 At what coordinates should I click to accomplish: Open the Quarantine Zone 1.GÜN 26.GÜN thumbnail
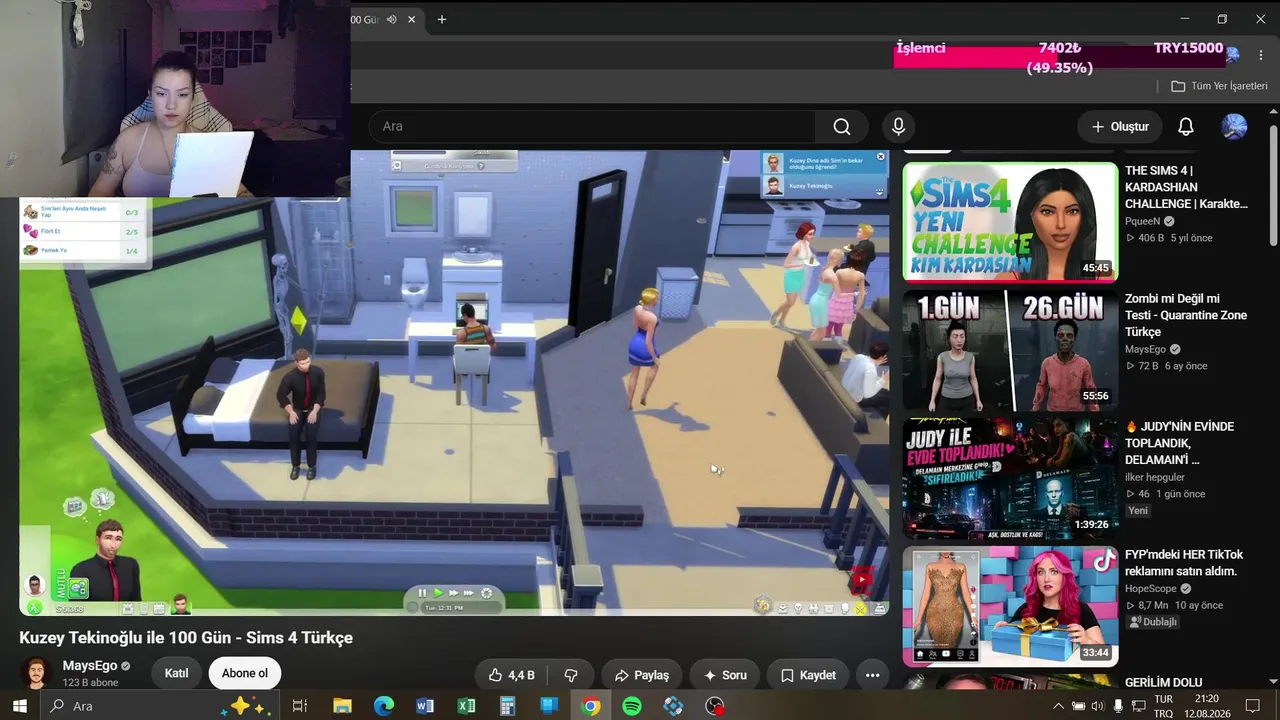click(x=1010, y=350)
